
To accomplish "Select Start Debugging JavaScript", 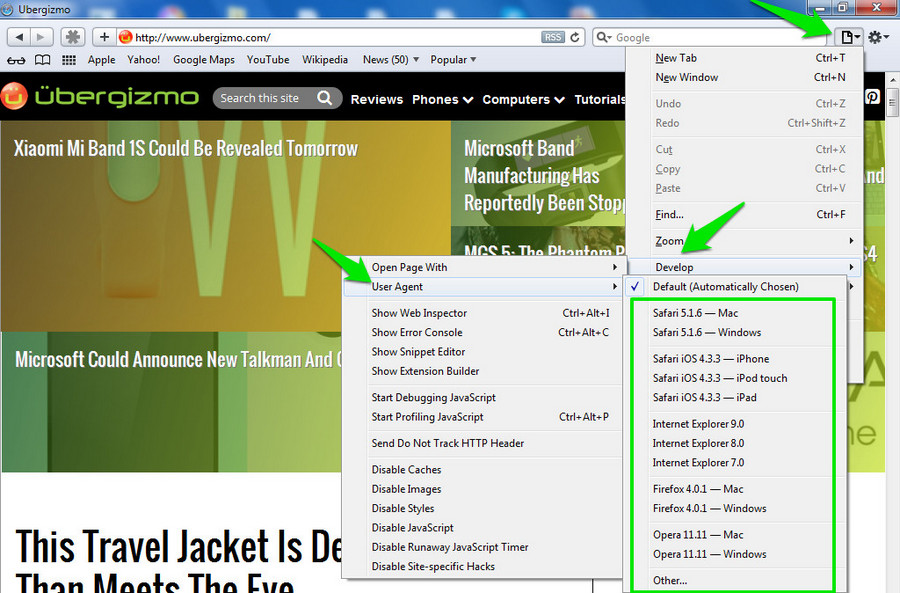I will pos(483,397).
